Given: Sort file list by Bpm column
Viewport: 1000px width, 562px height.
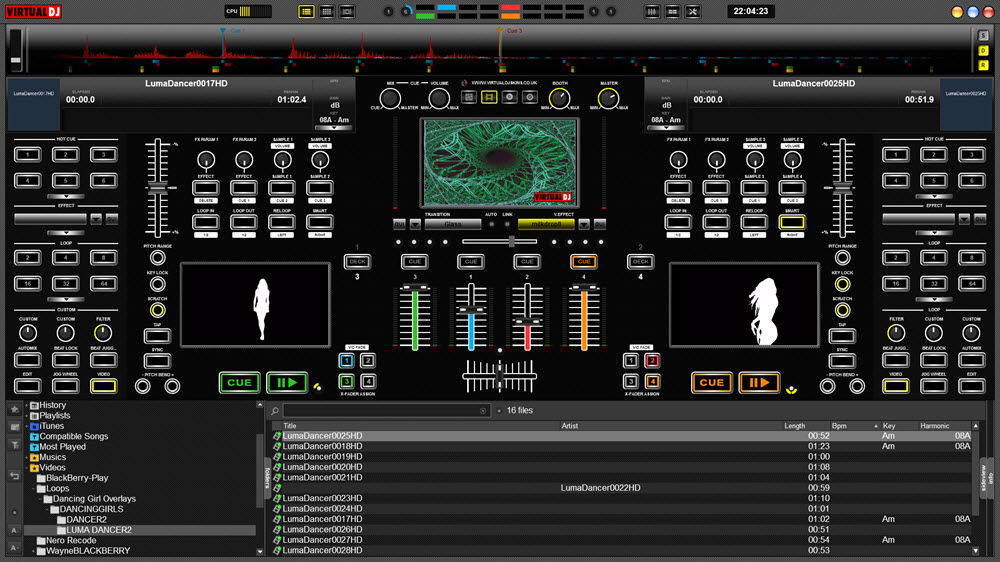Looking at the screenshot, I should 839,426.
